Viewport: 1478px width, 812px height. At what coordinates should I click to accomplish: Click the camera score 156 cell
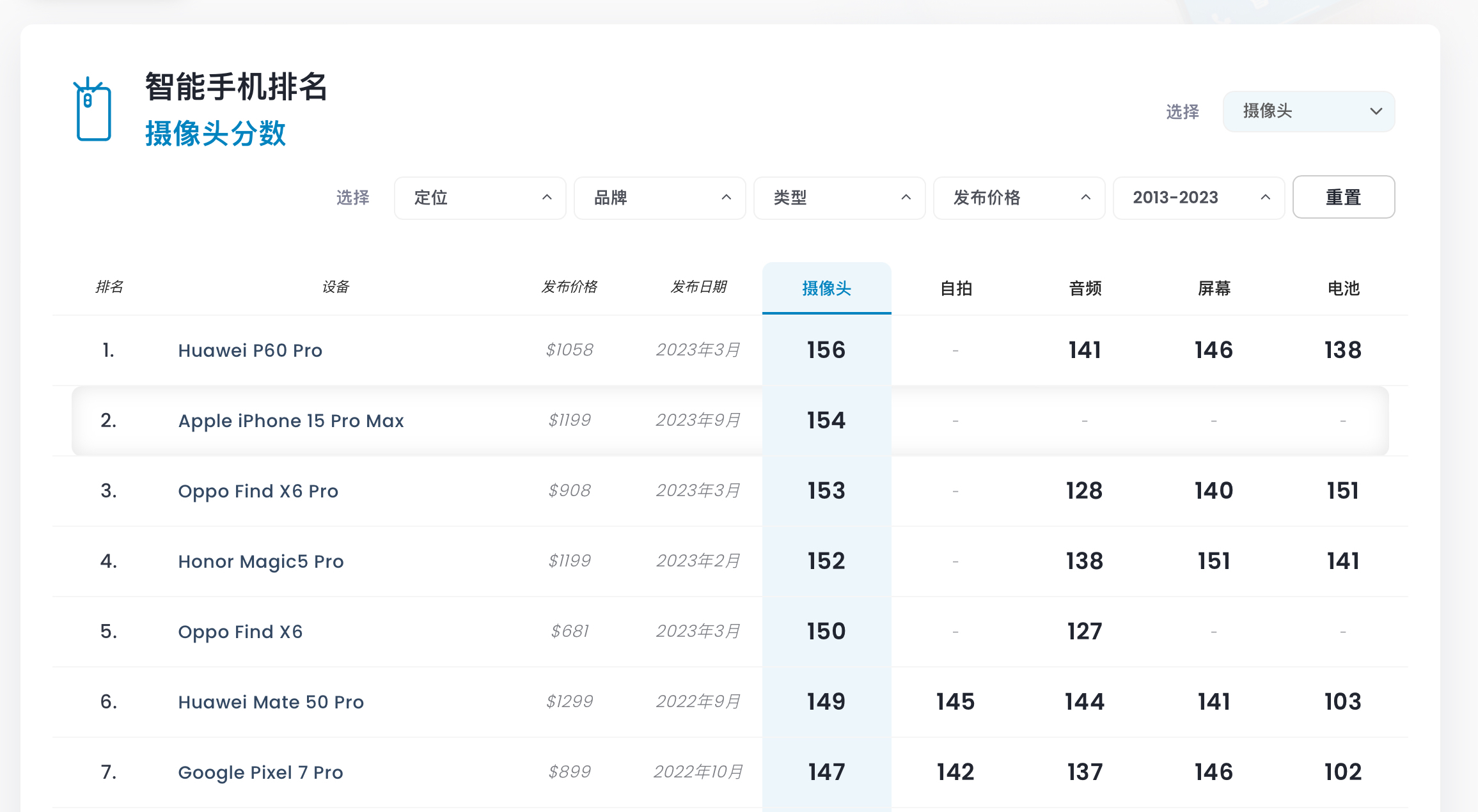(x=826, y=350)
